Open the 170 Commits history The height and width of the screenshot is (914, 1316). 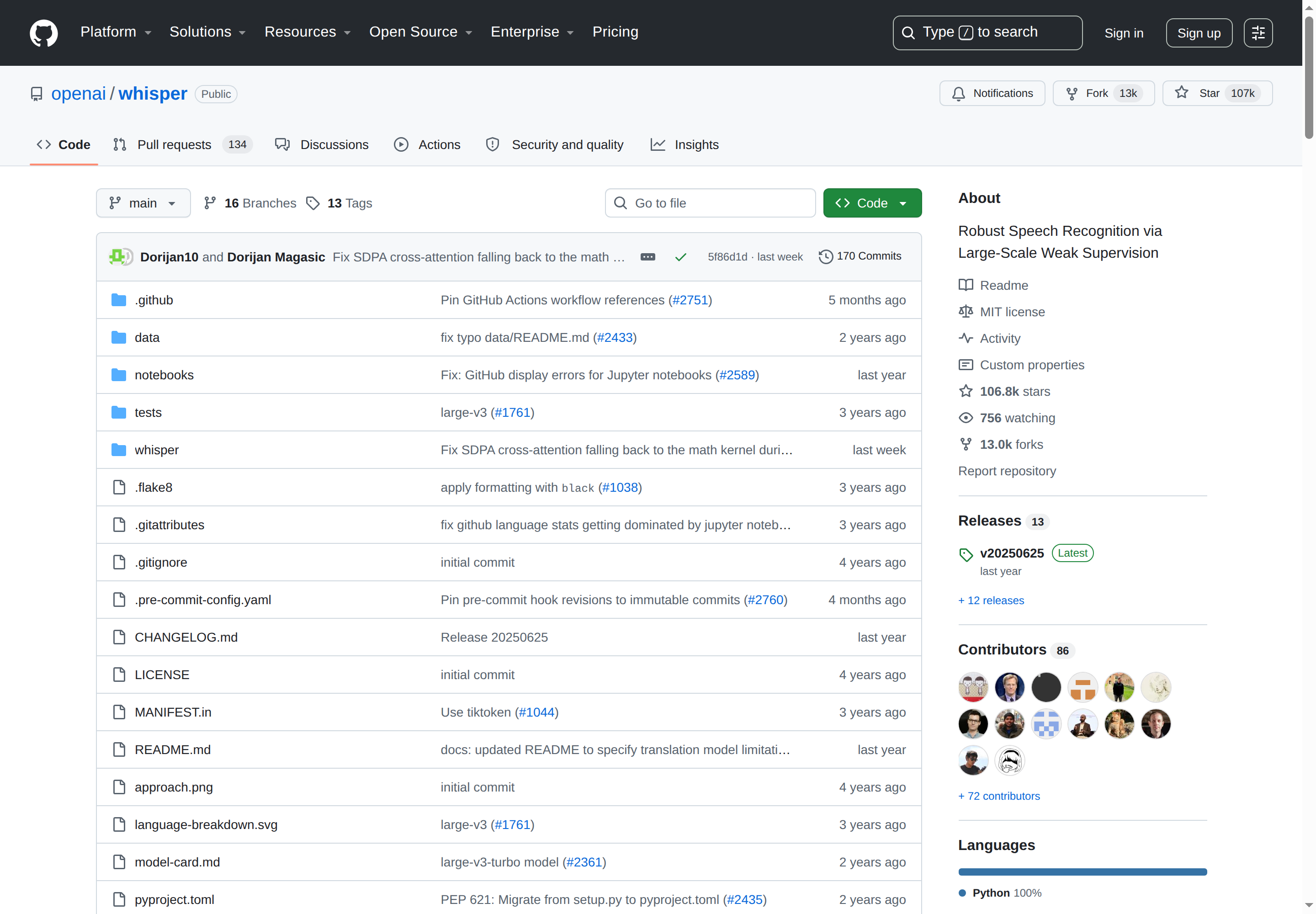860,256
